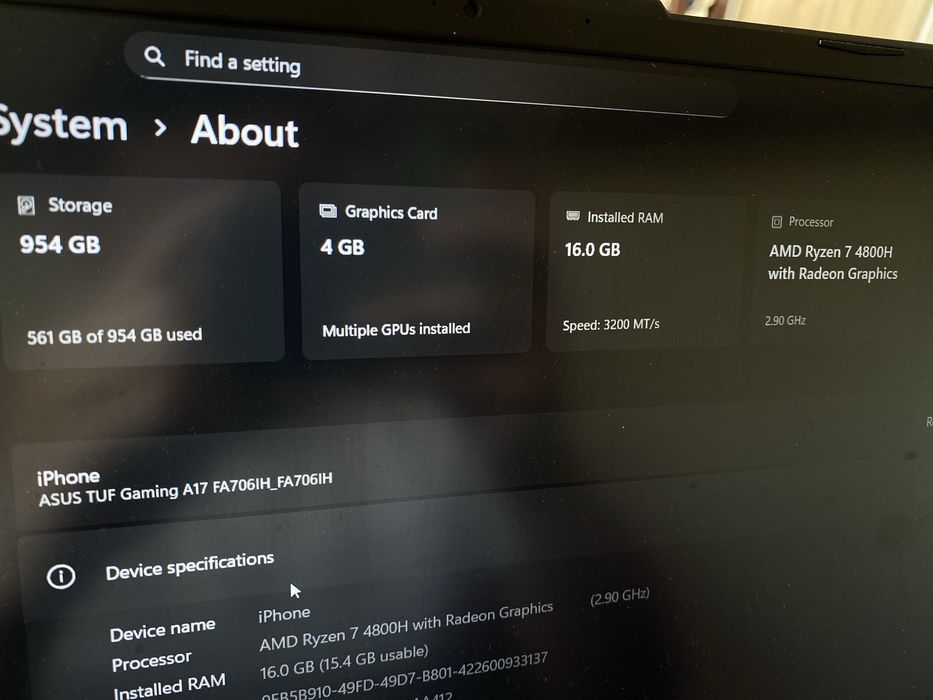Click the 2.90 GHz value in Processor card
Screen dimensions: 933x700
tap(785, 320)
